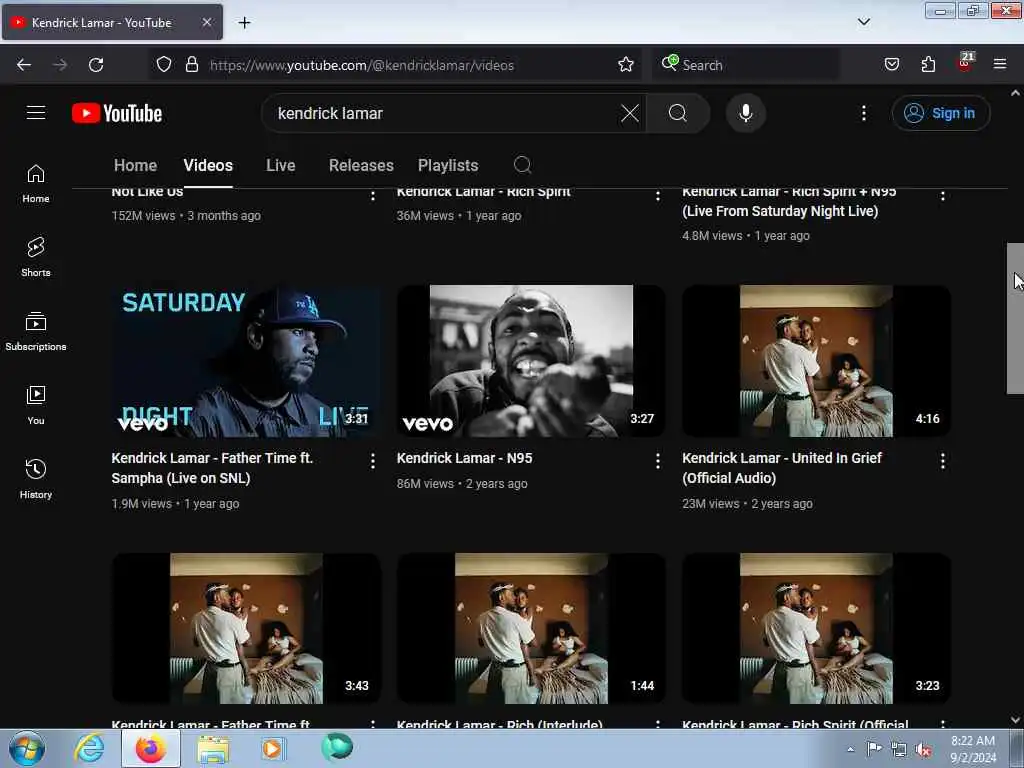Open the 1:44 duration video thumbnail
Viewport: 1024px width, 768px height.
(x=531, y=628)
